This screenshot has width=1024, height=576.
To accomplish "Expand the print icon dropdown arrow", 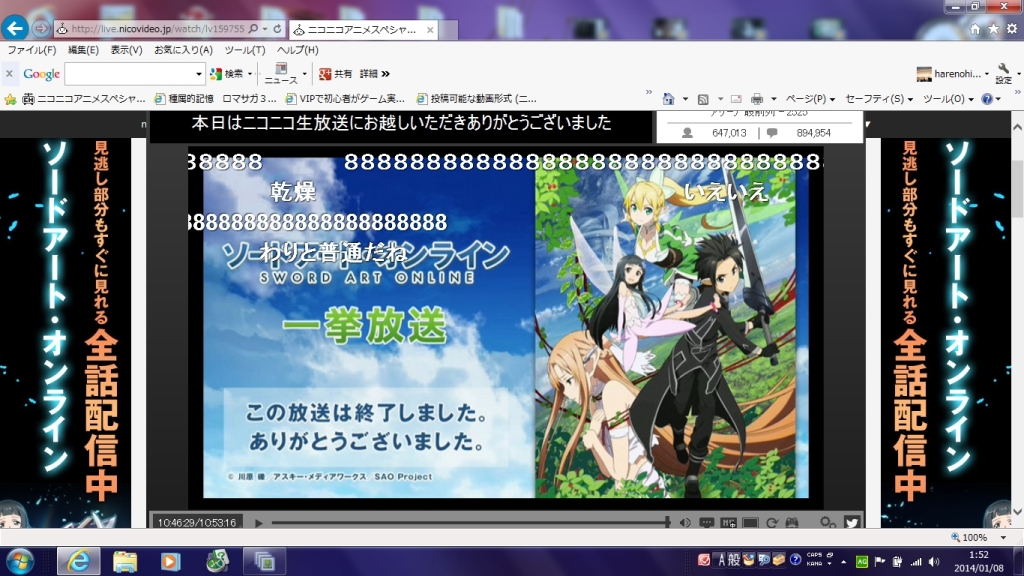I will coord(773,99).
